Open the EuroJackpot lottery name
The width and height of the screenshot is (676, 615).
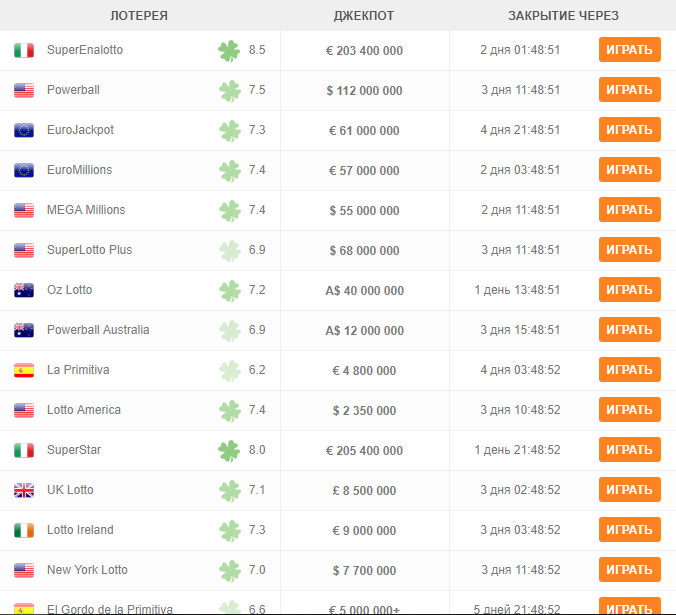point(80,130)
